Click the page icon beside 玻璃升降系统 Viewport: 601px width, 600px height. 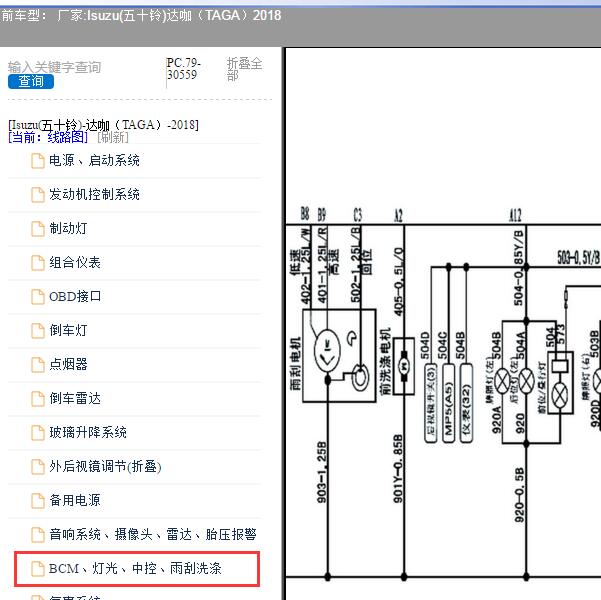coord(38,433)
